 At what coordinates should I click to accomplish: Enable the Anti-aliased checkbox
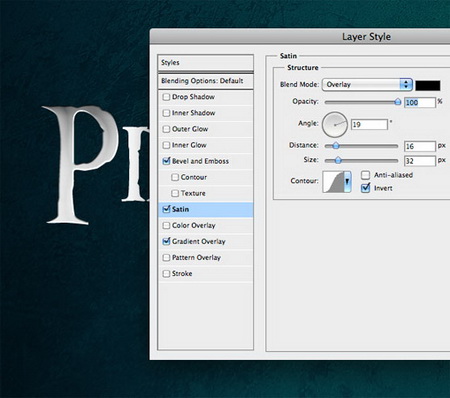[x=366, y=175]
